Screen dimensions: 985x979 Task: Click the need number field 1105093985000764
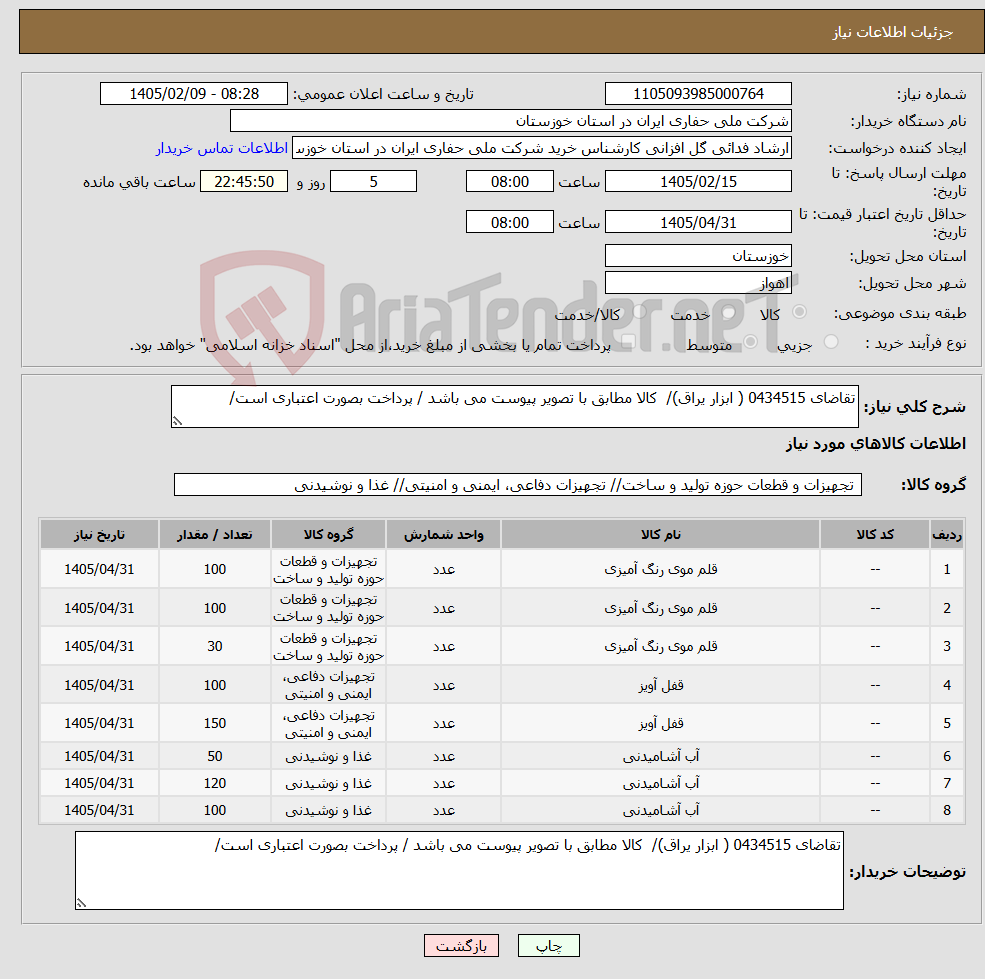tap(698, 94)
